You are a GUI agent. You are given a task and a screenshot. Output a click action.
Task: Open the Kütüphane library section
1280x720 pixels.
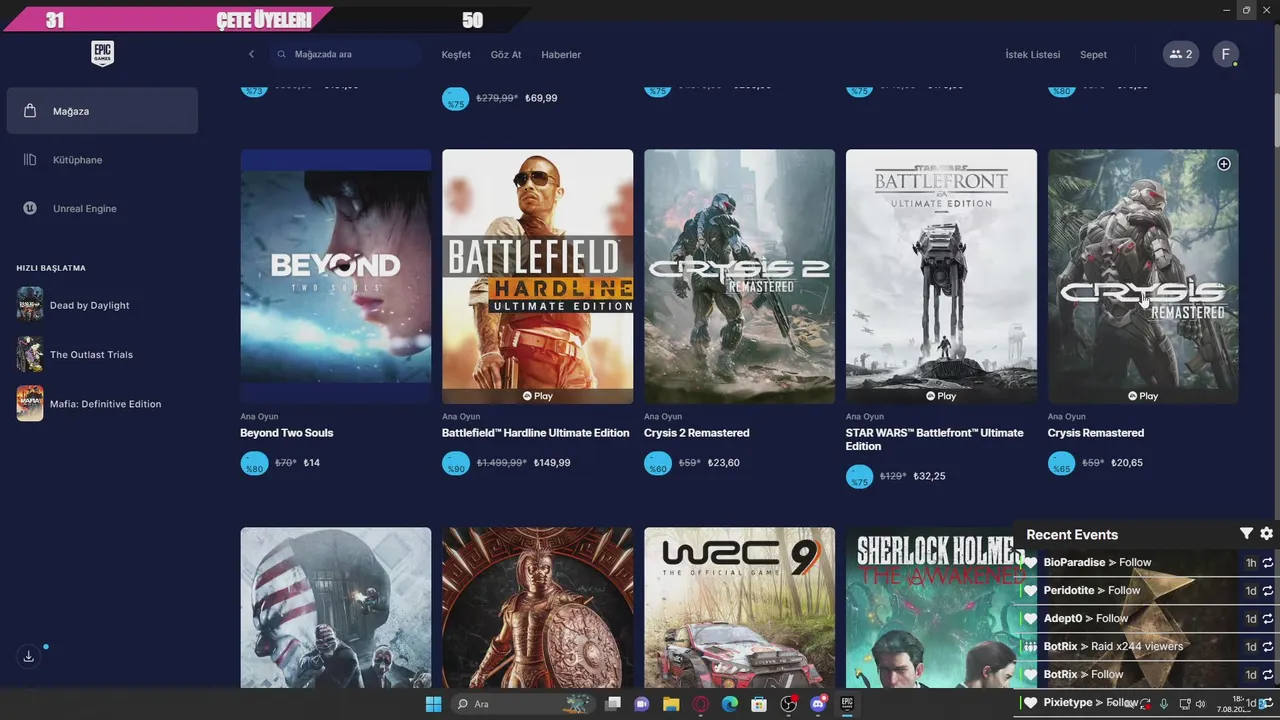[x=102, y=160]
